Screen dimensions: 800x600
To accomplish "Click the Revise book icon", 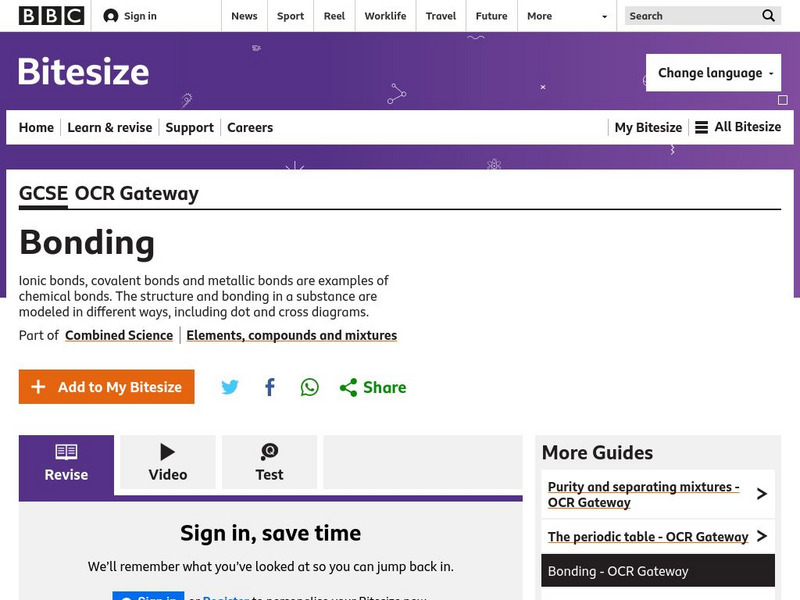I will point(66,452).
